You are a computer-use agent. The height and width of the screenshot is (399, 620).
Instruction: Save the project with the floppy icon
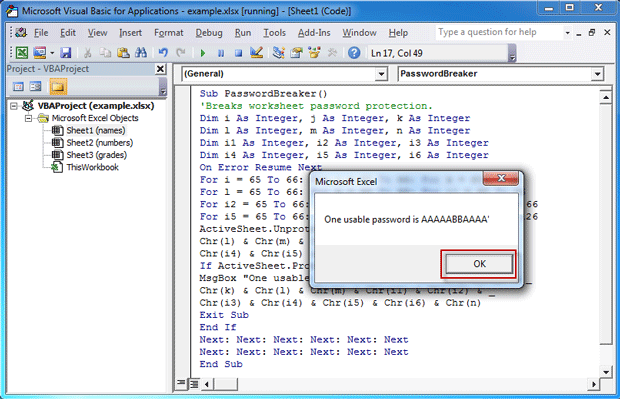65,53
